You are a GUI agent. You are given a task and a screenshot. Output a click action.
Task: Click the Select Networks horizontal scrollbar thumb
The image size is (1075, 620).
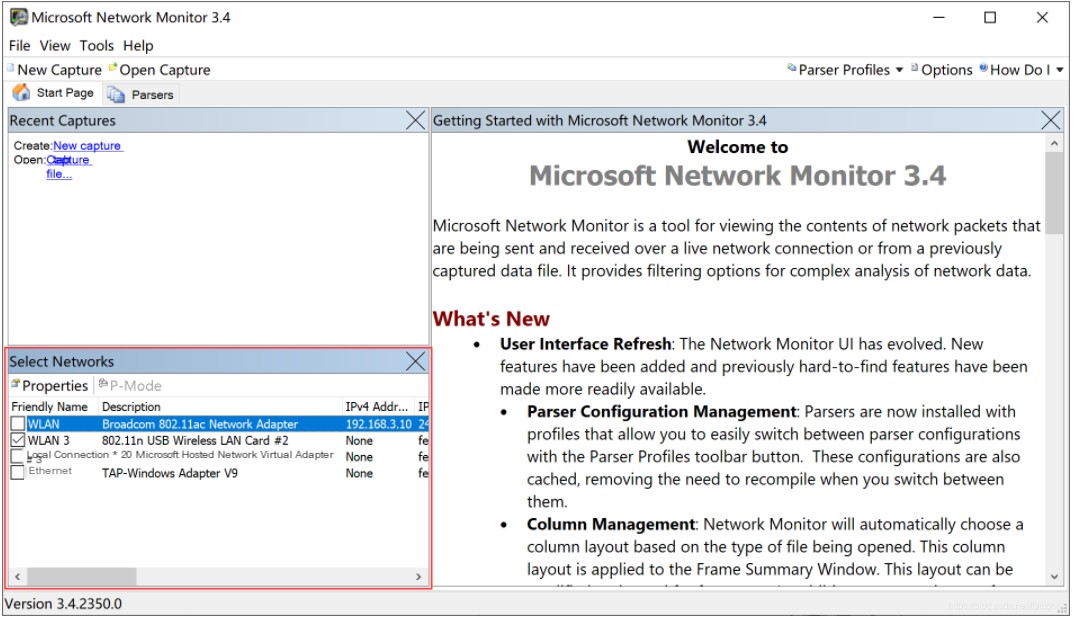pyautogui.click(x=82, y=578)
